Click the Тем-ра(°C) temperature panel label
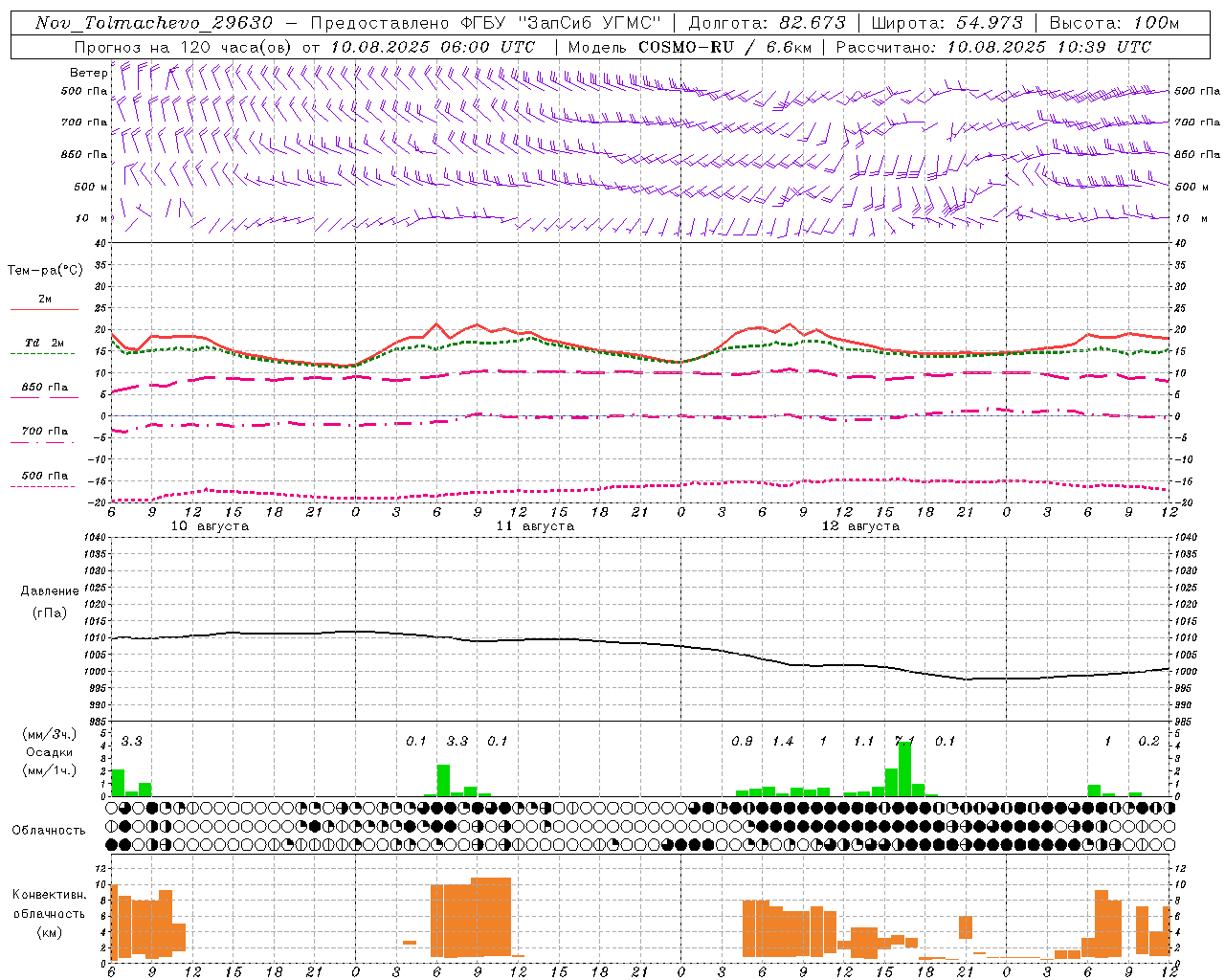The width and height of the screenshot is (1225, 980). click(45, 271)
